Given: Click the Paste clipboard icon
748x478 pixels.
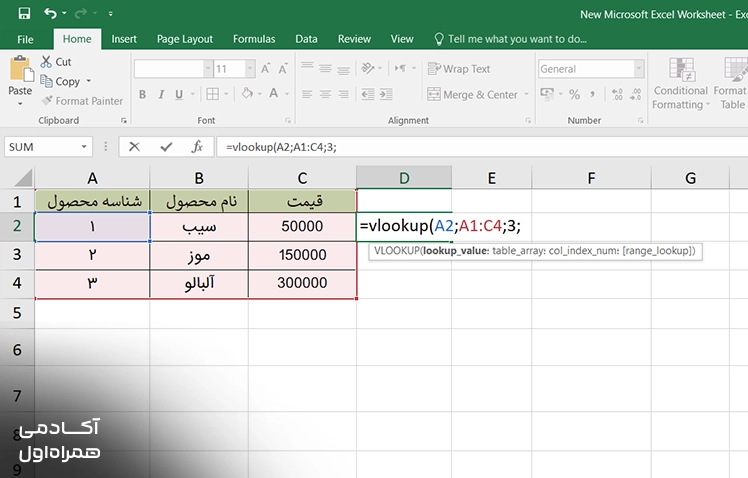Looking at the screenshot, I should 21,69.
